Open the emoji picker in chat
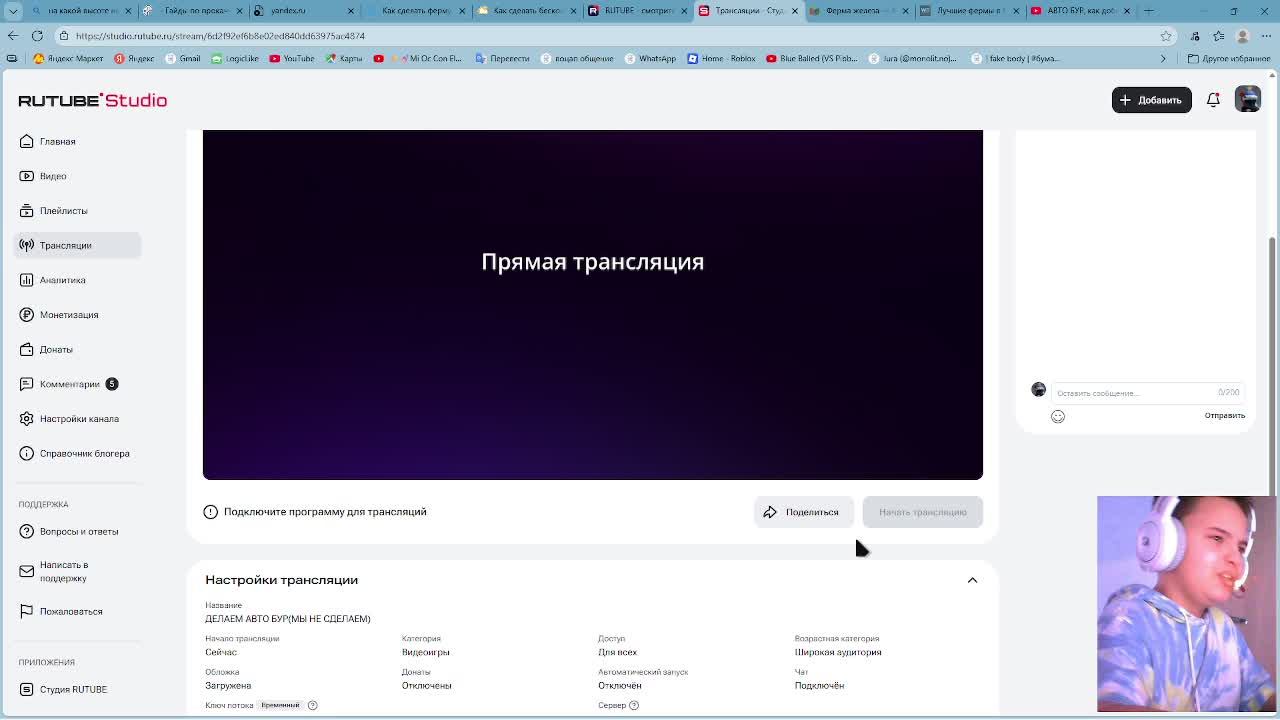 (1058, 416)
